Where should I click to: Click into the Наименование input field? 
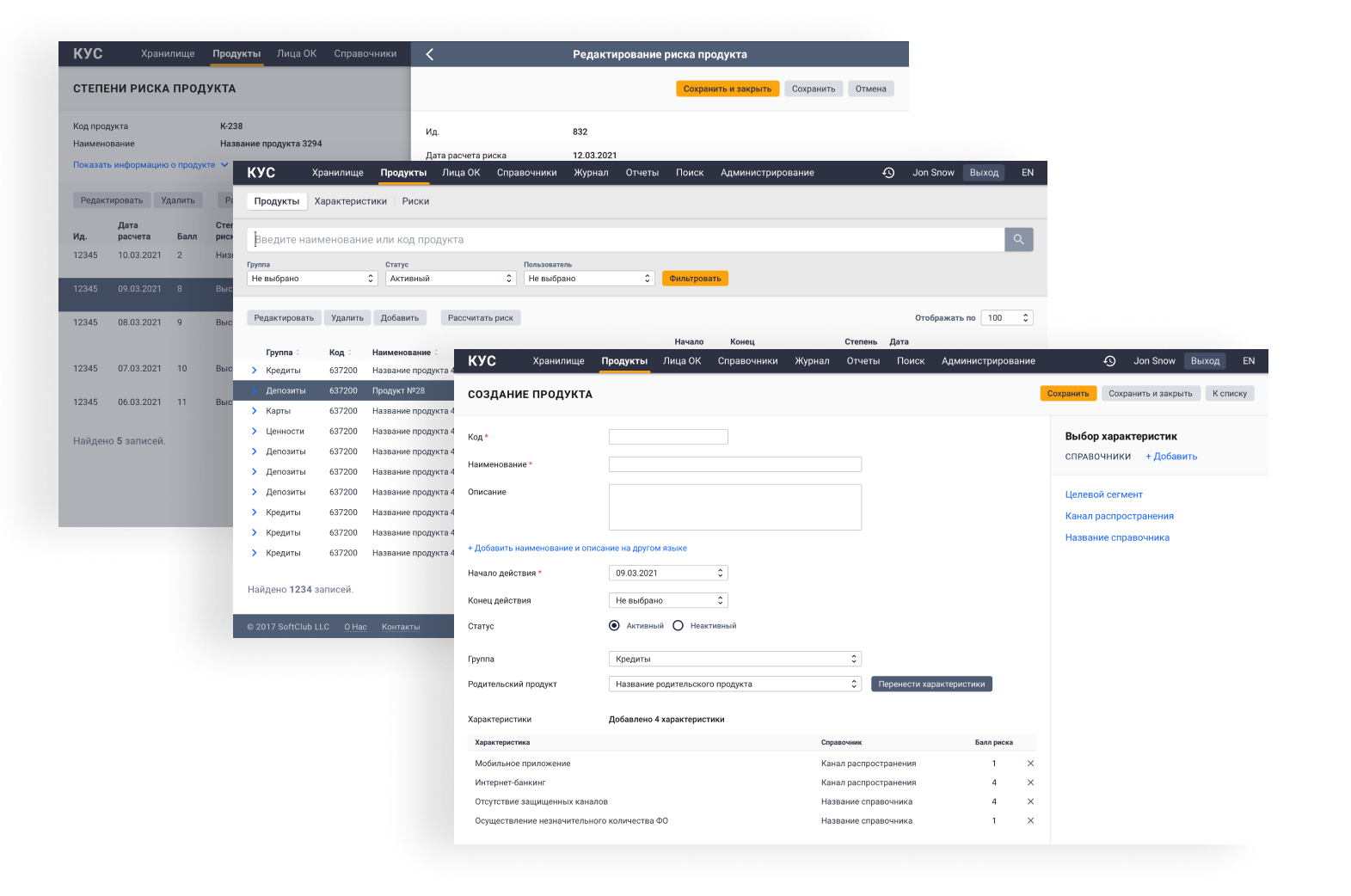(x=734, y=464)
